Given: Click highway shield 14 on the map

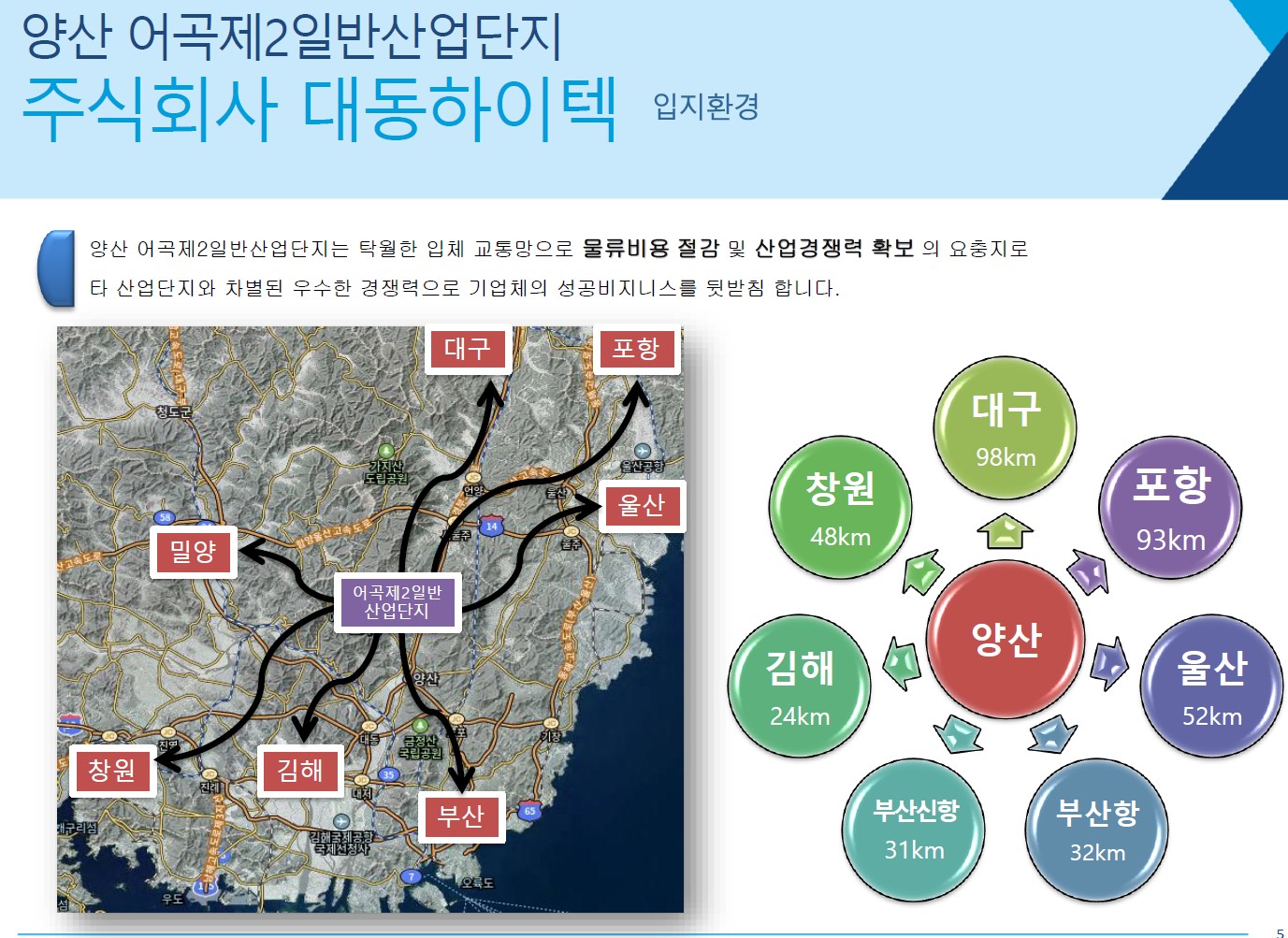Looking at the screenshot, I should click(x=492, y=526).
